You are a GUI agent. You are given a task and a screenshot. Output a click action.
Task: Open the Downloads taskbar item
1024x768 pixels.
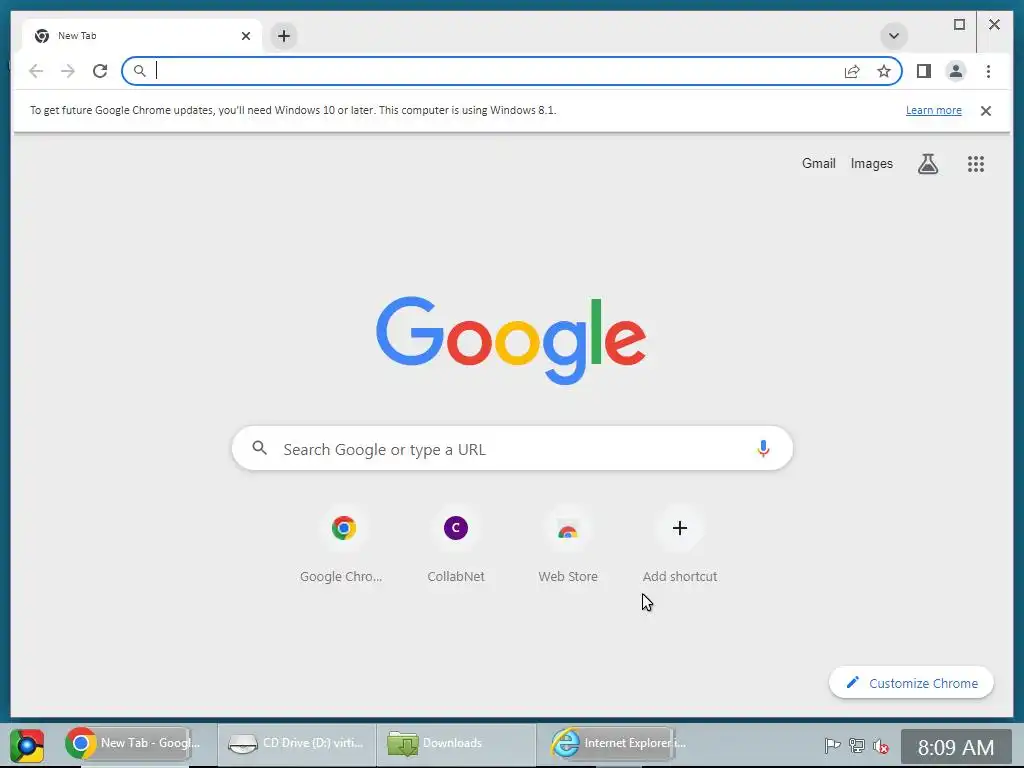455,743
